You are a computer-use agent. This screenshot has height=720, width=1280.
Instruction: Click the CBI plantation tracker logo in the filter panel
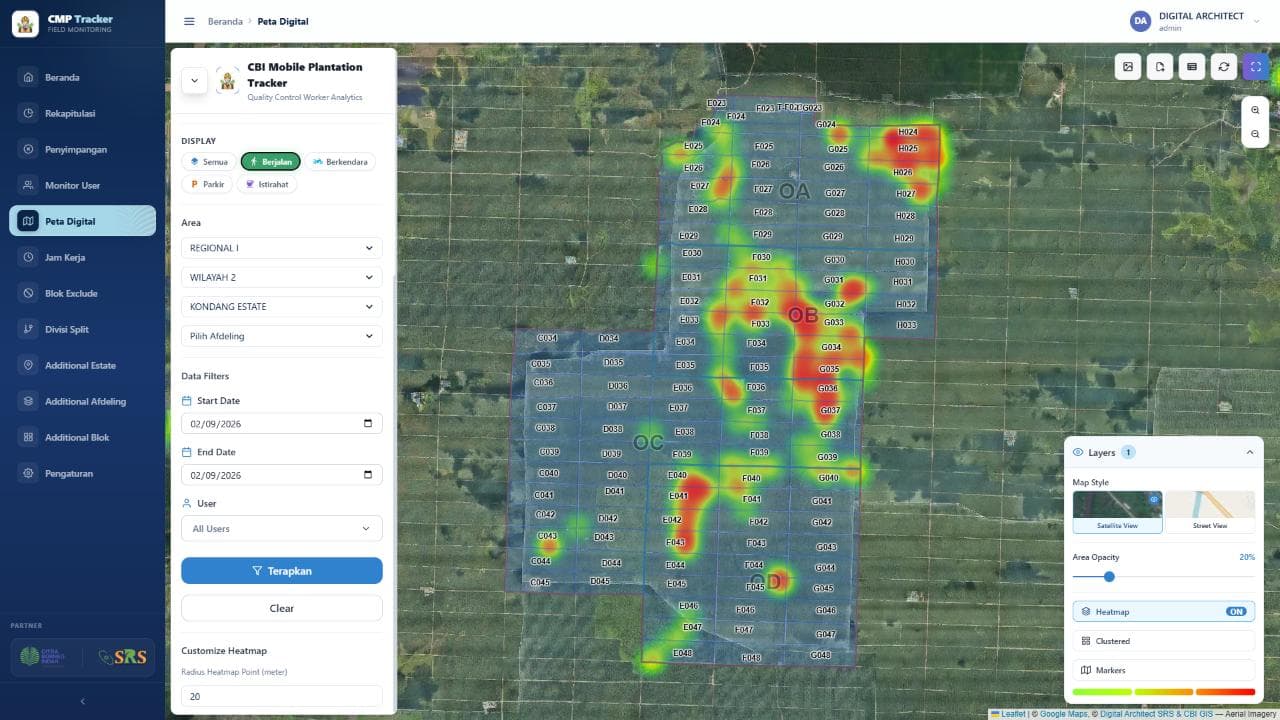pos(228,81)
